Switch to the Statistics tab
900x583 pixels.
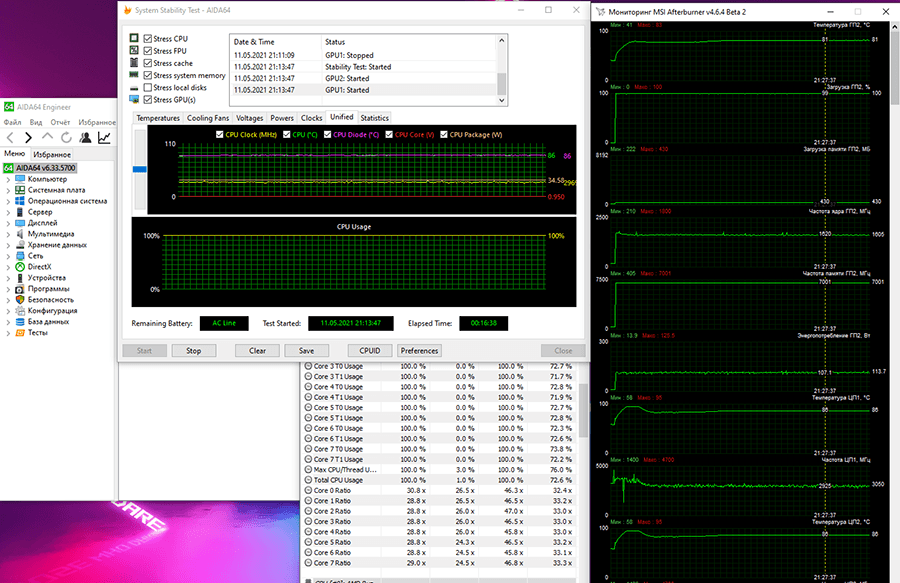(374, 118)
